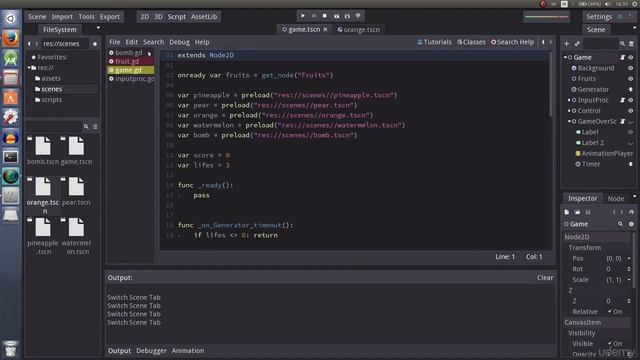This screenshot has height=360, width=640.
Task: Open the script attached to InputProc node
Action: pos(622,100)
